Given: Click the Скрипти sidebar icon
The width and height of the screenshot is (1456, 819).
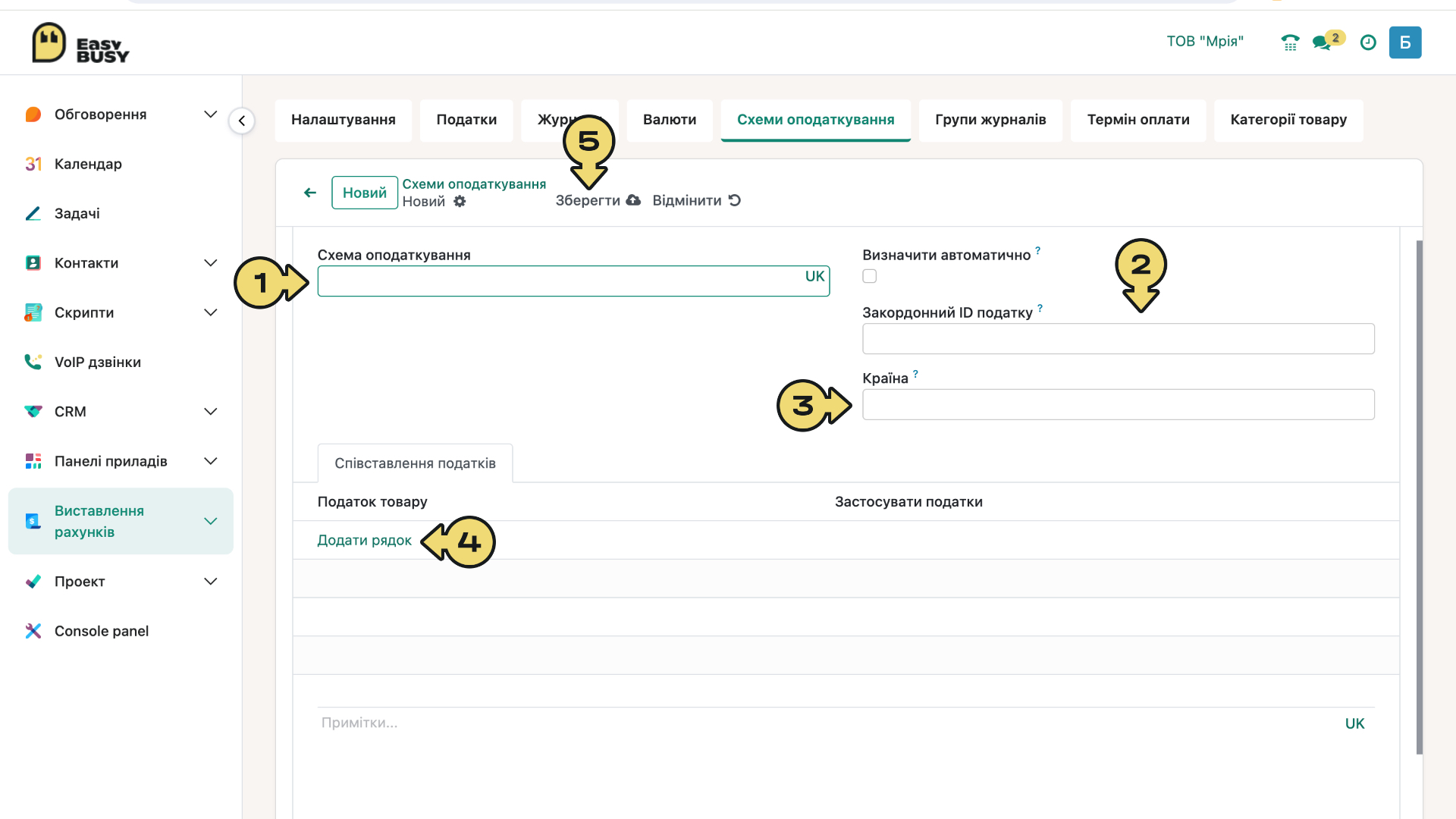Looking at the screenshot, I should click(33, 312).
